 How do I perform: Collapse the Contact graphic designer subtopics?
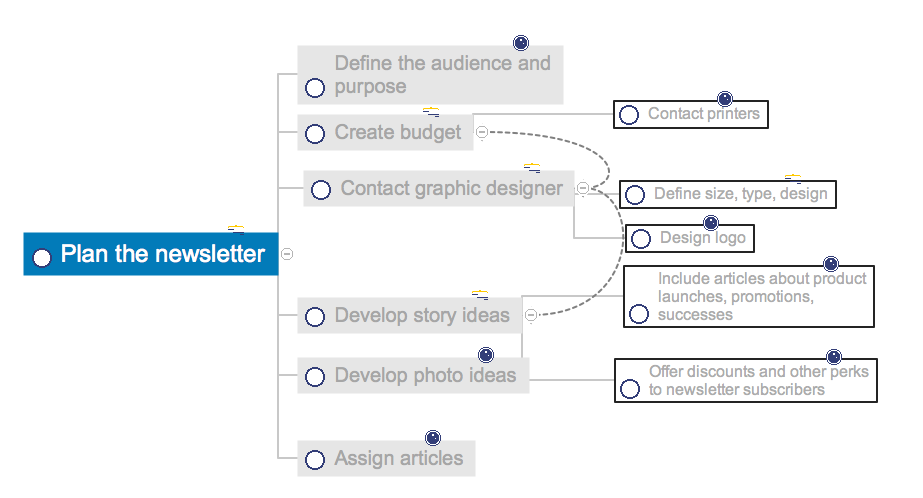[x=582, y=187]
